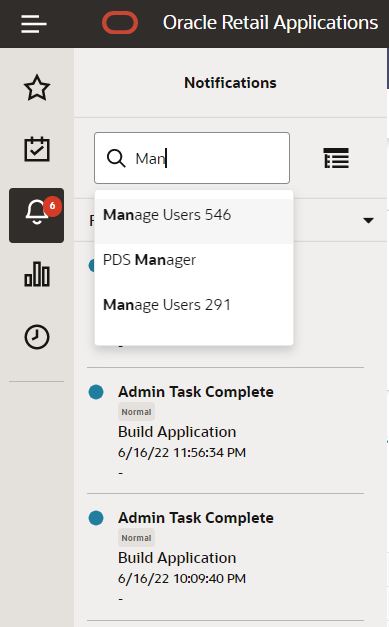Open Admin Task Complete from 11:56:34 PM
This screenshot has height=627, width=389.
196,392
